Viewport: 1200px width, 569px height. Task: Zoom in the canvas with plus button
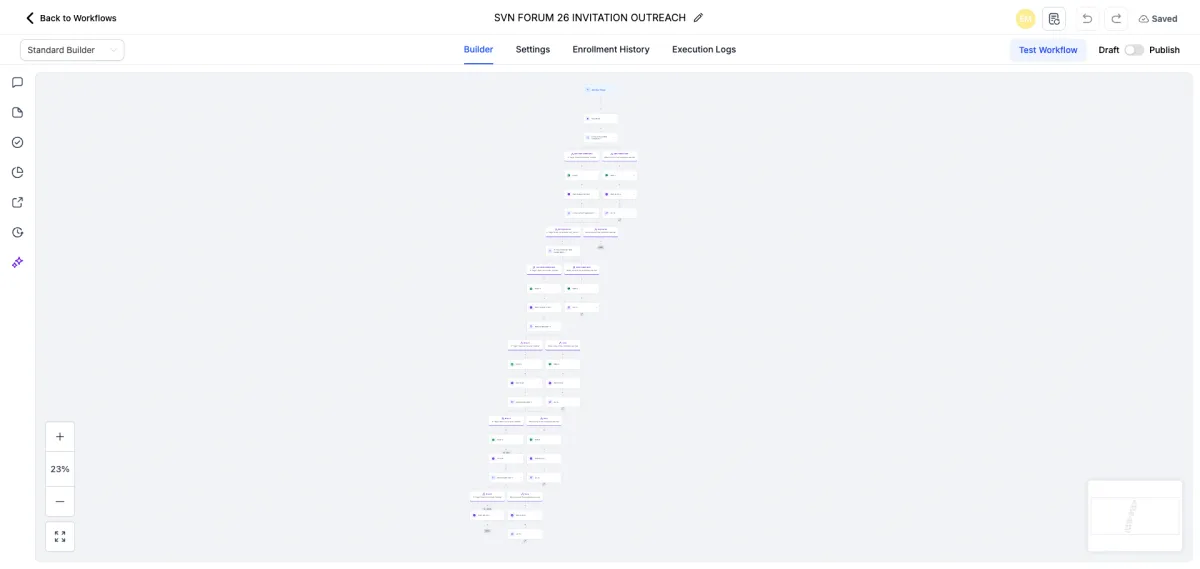point(60,437)
